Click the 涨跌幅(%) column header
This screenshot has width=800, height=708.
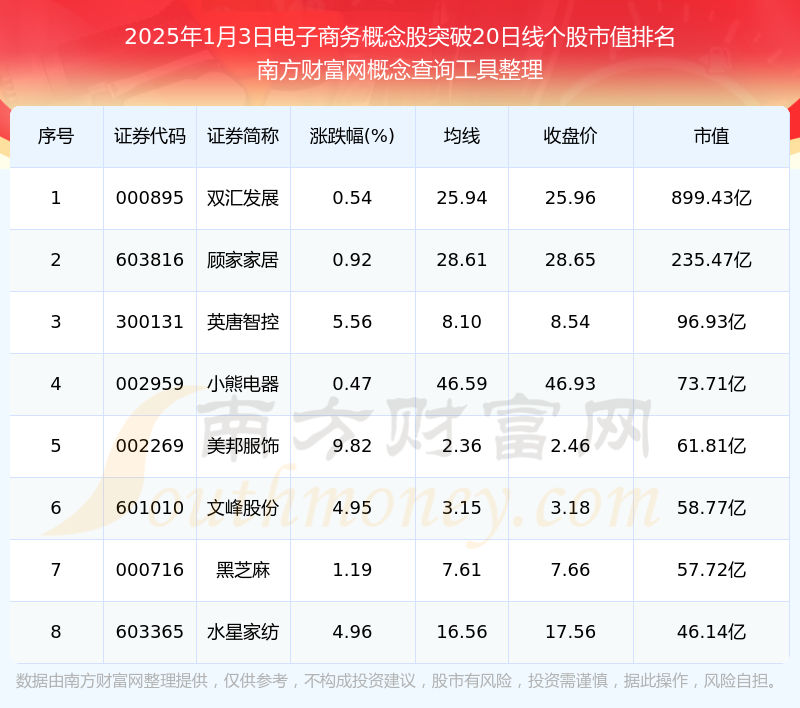coord(352,136)
